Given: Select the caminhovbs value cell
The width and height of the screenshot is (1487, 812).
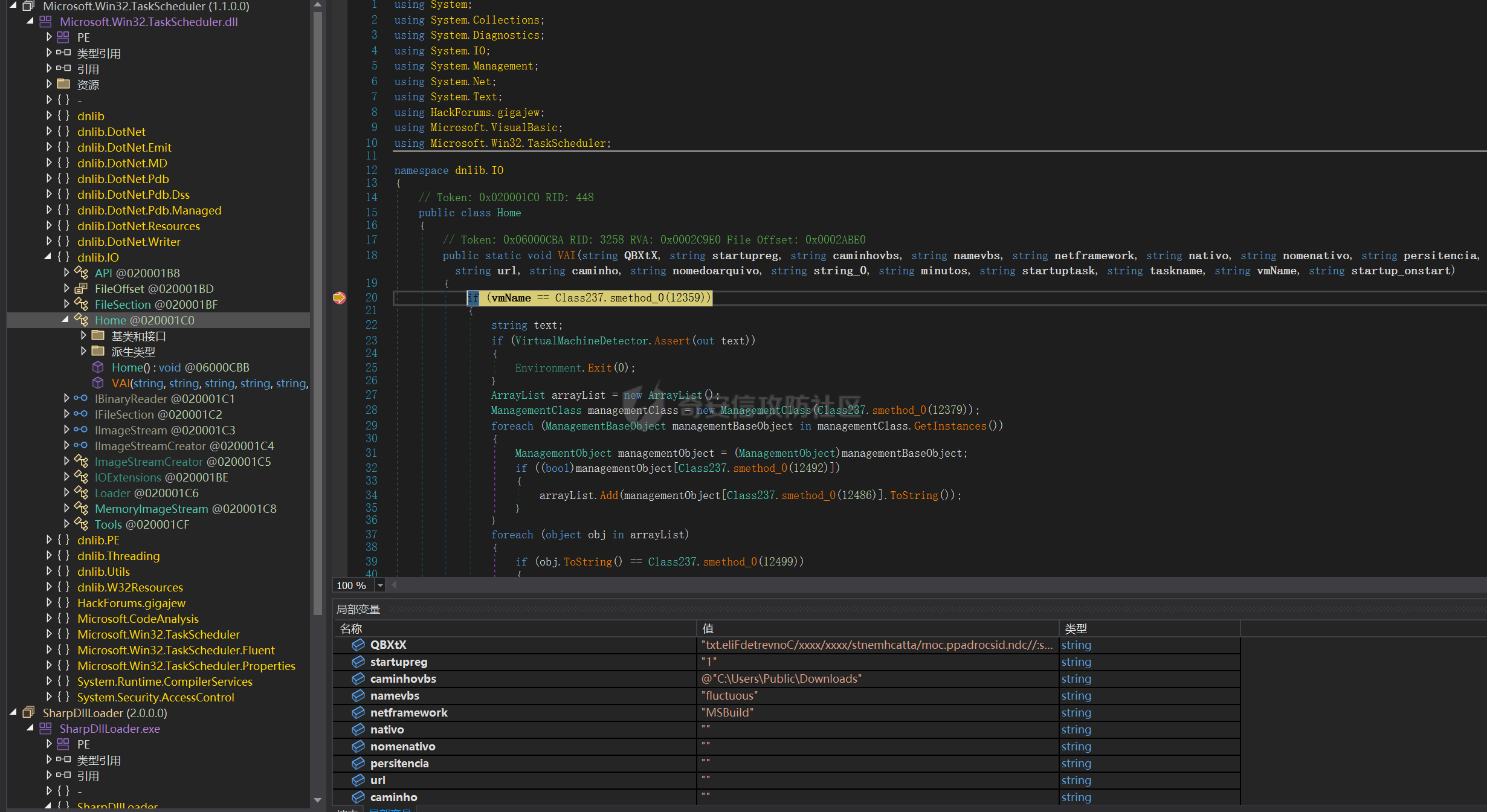Looking at the screenshot, I should click(x=877, y=678).
